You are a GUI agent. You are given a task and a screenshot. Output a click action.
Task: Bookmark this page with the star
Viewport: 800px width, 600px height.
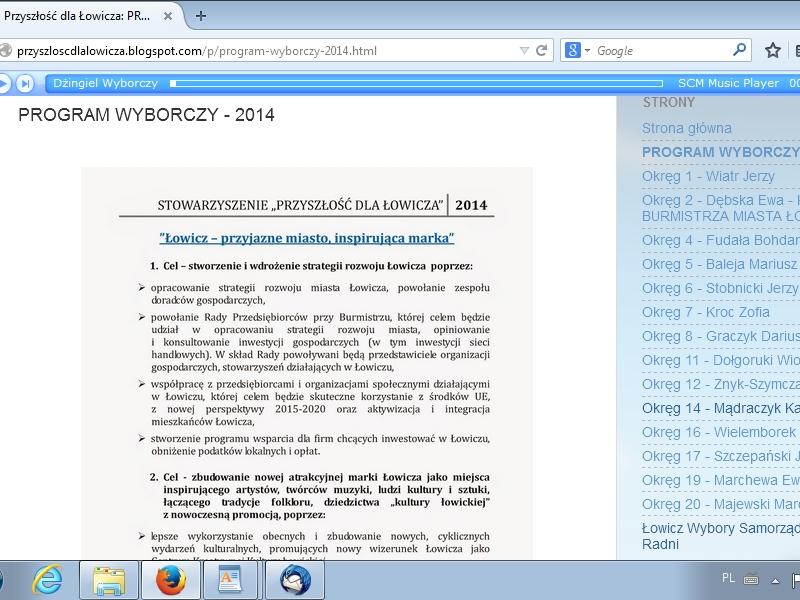pos(772,50)
